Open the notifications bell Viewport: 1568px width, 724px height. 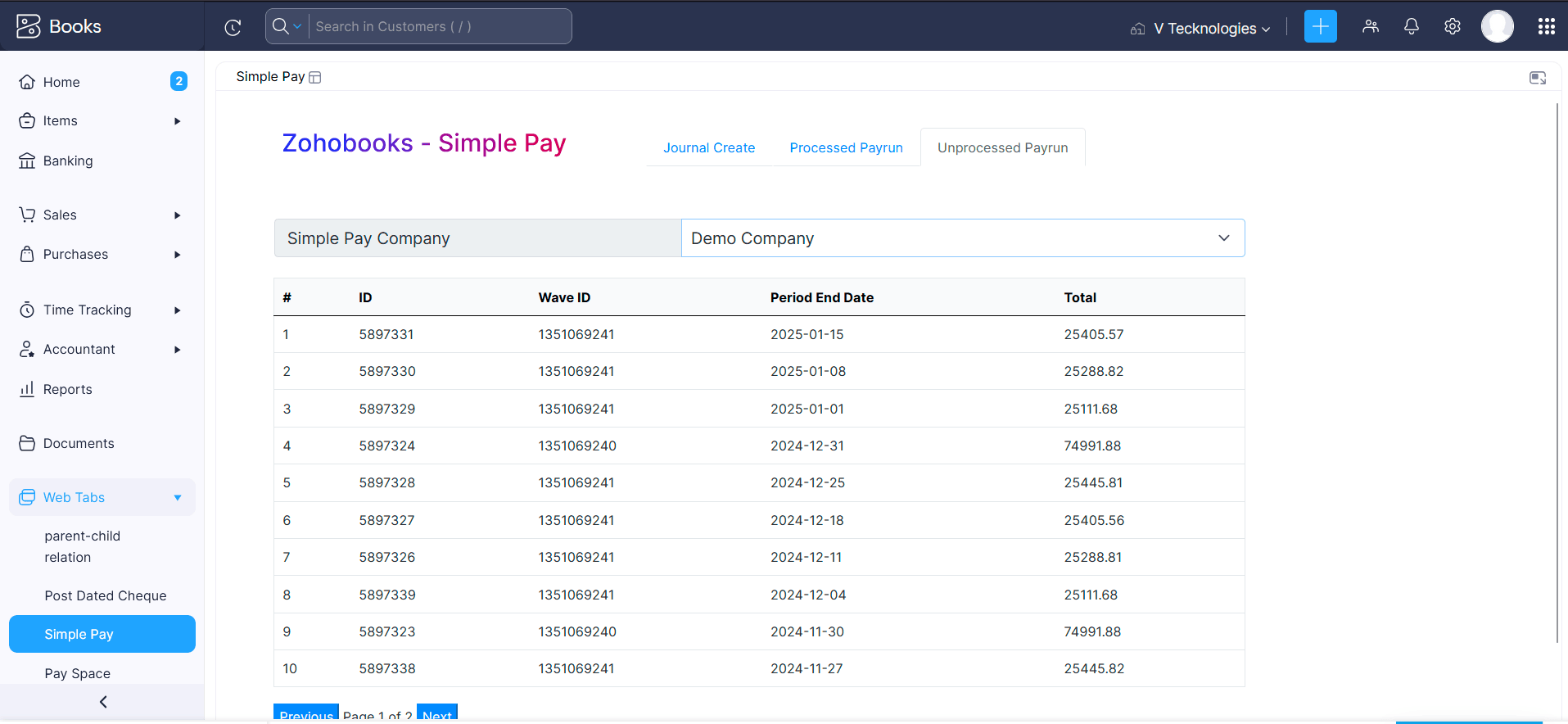click(x=1411, y=26)
